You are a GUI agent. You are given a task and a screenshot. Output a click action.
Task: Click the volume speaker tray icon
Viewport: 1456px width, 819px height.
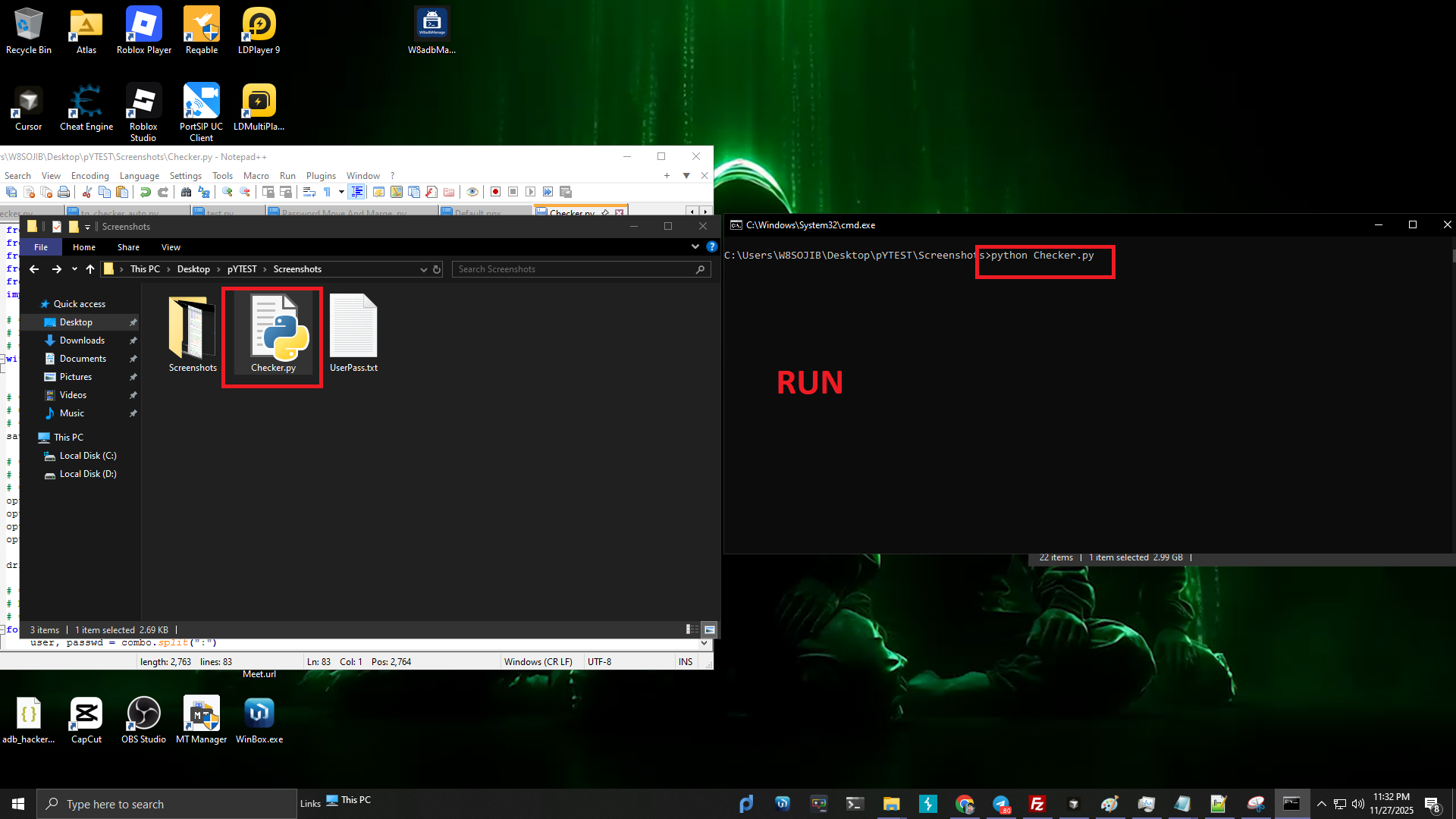tap(1357, 804)
